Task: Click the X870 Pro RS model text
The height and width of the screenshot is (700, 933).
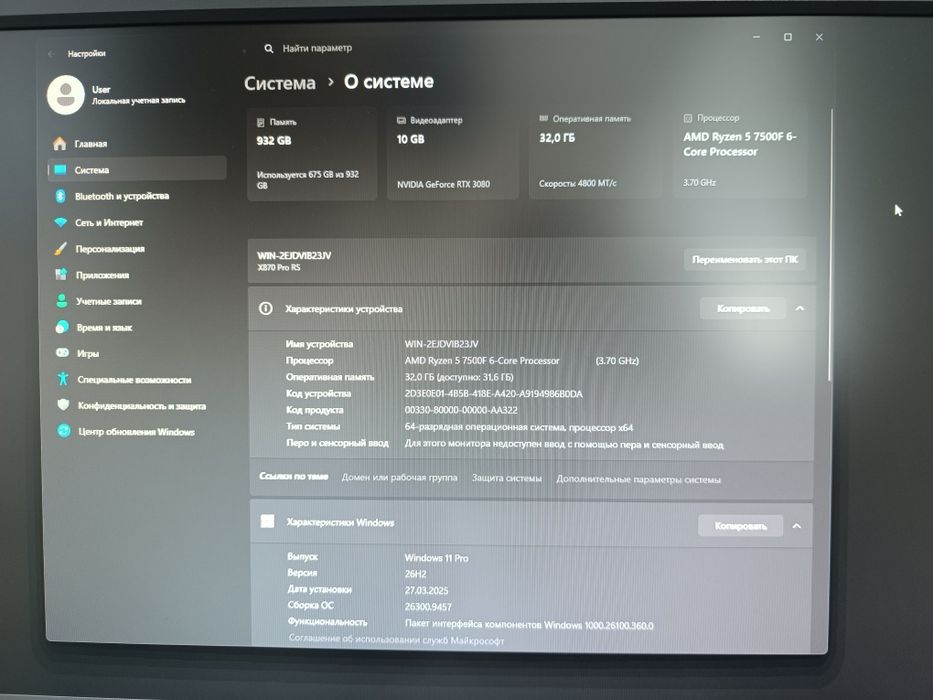Action: pos(278,268)
